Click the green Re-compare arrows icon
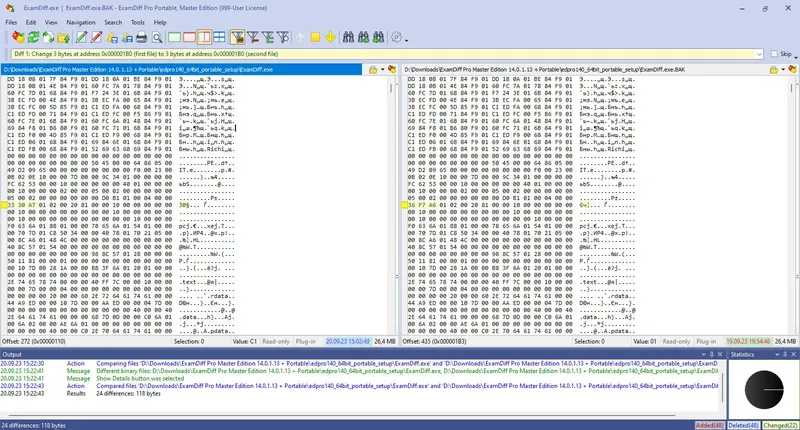This screenshot has height=430, width=800. 34,37
